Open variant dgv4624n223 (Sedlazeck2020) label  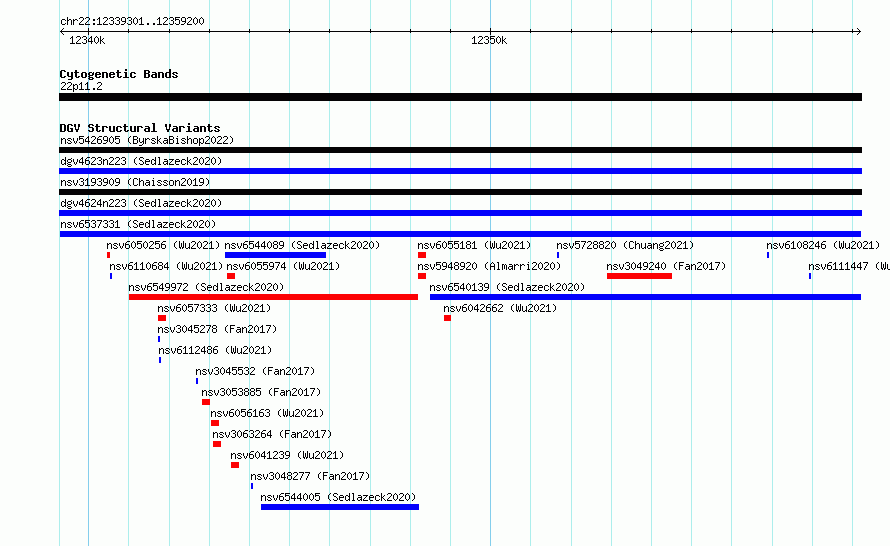(x=141, y=203)
